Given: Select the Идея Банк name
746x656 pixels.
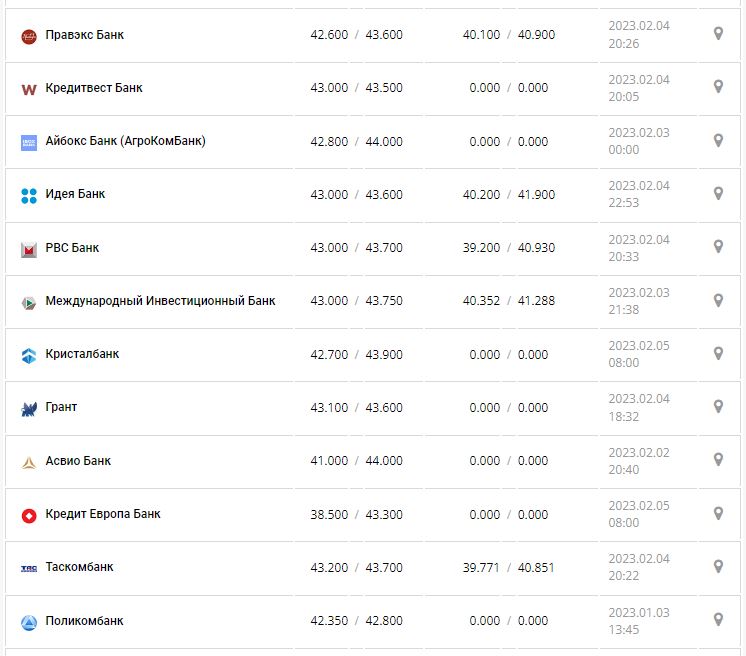Looking at the screenshot, I should 75,194.
